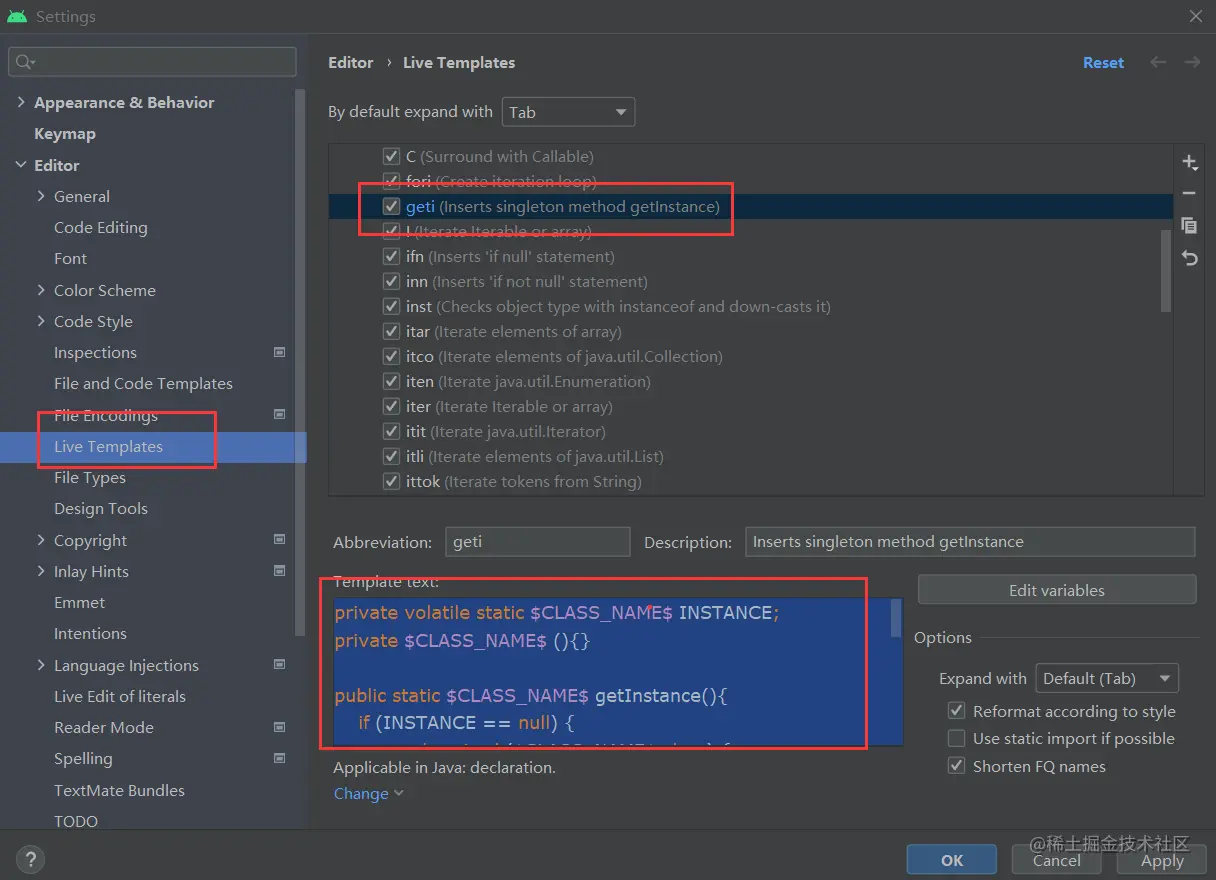This screenshot has height=880, width=1216.
Task: Open Design Tools settings
Action: [101, 508]
